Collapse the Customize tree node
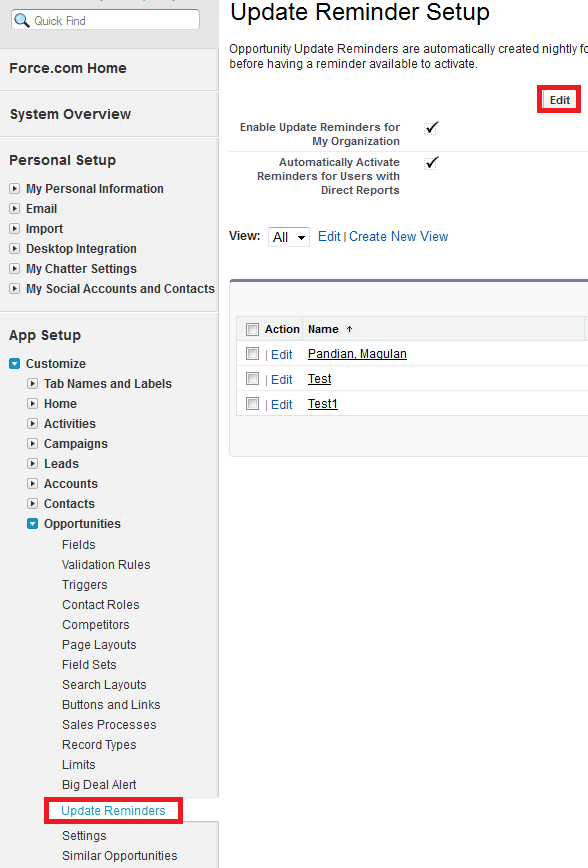This screenshot has width=588, height=868. 15,364
